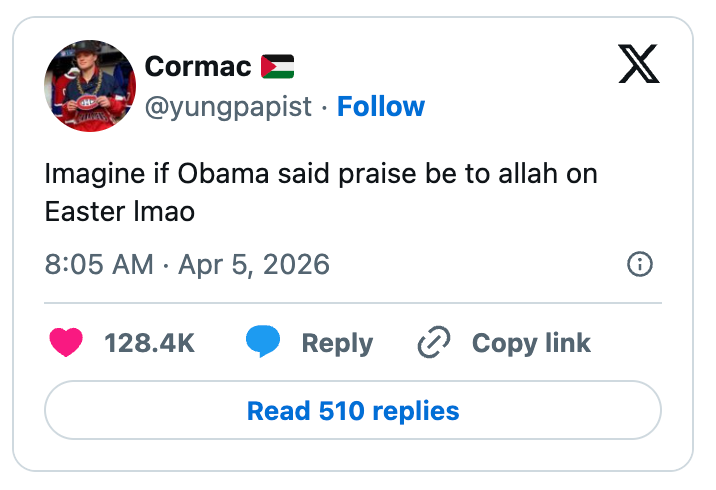Click the 128.4K likes count

149,343
